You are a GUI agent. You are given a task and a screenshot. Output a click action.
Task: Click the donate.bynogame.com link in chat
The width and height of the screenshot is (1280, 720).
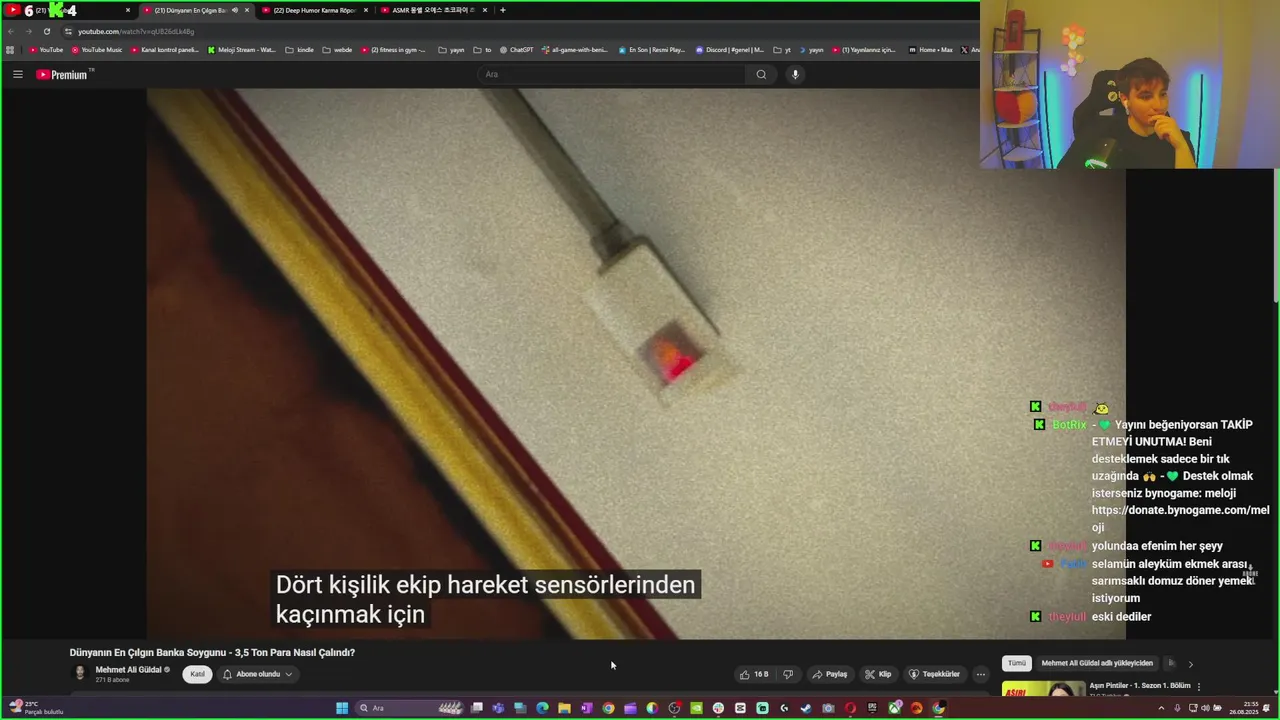pyautogui.click(x=1180, y=518)
